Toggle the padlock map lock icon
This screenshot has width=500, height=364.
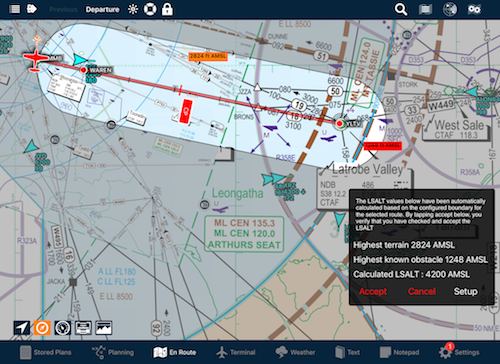point(167,9)
